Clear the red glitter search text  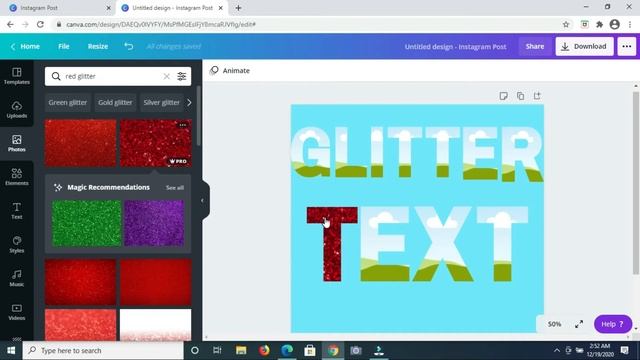[x=167, y=76]
